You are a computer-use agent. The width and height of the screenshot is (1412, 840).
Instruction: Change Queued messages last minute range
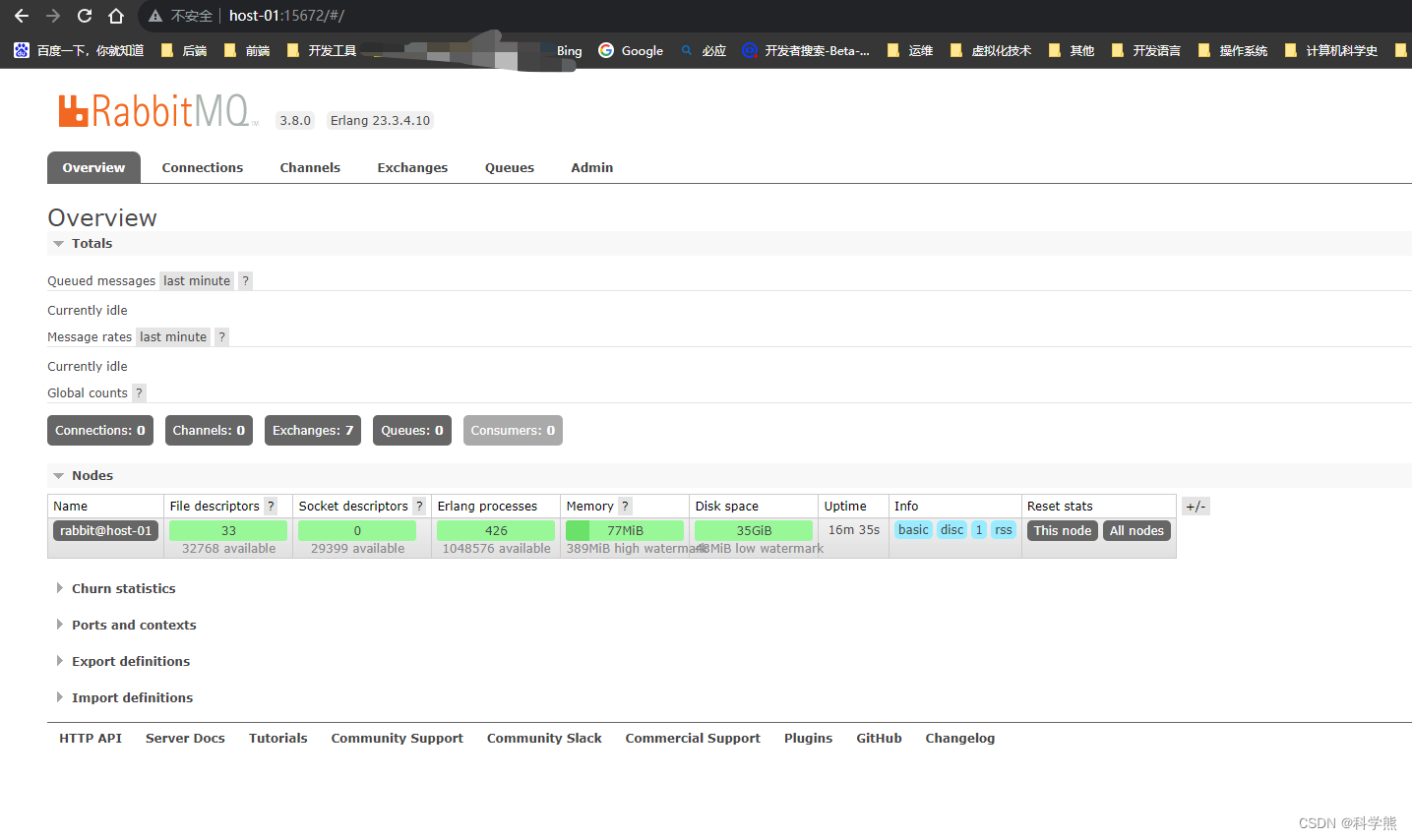point(197,281)
